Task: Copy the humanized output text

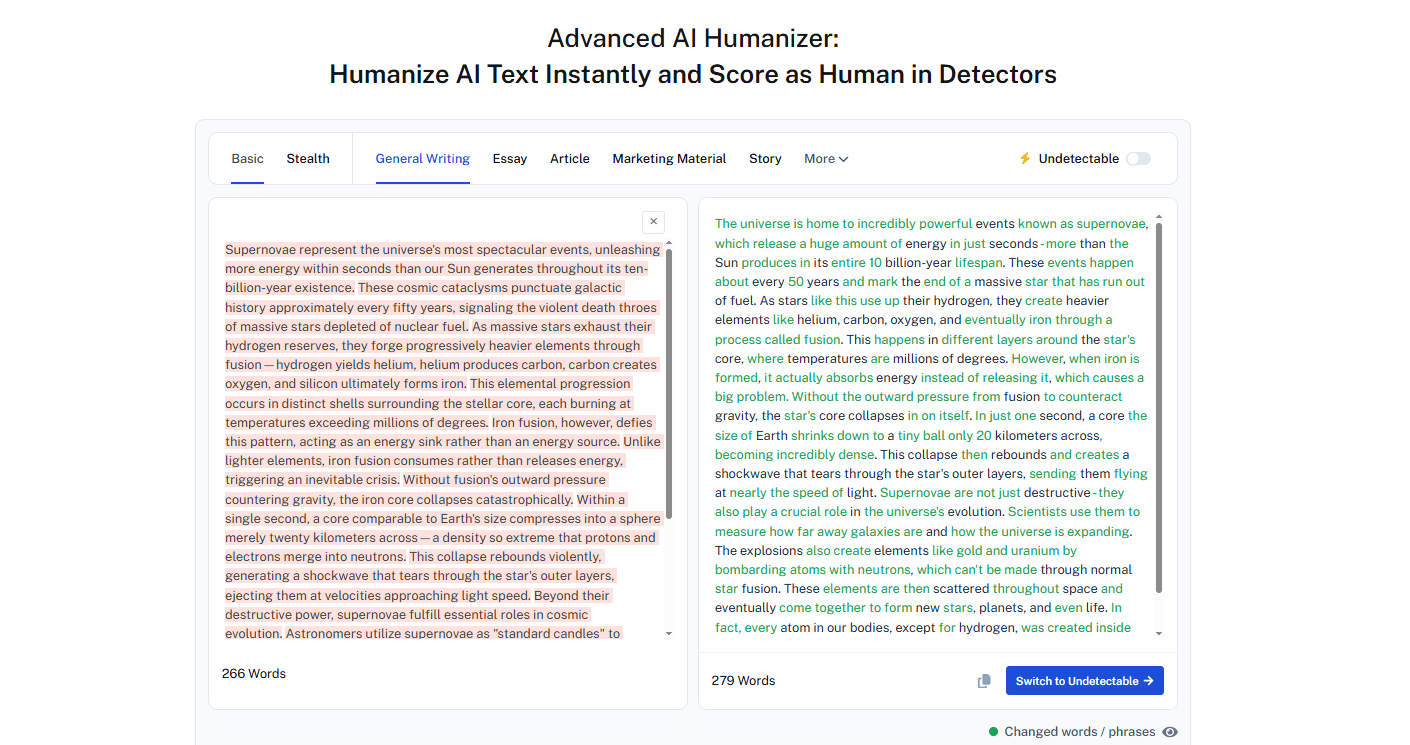Action: click(x=984, y=681)
